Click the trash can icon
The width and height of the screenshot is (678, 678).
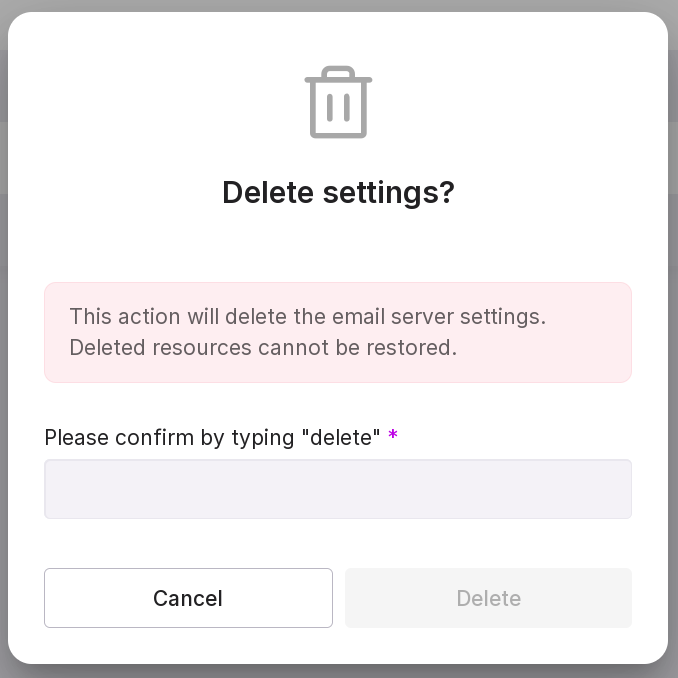coord(338,103)
